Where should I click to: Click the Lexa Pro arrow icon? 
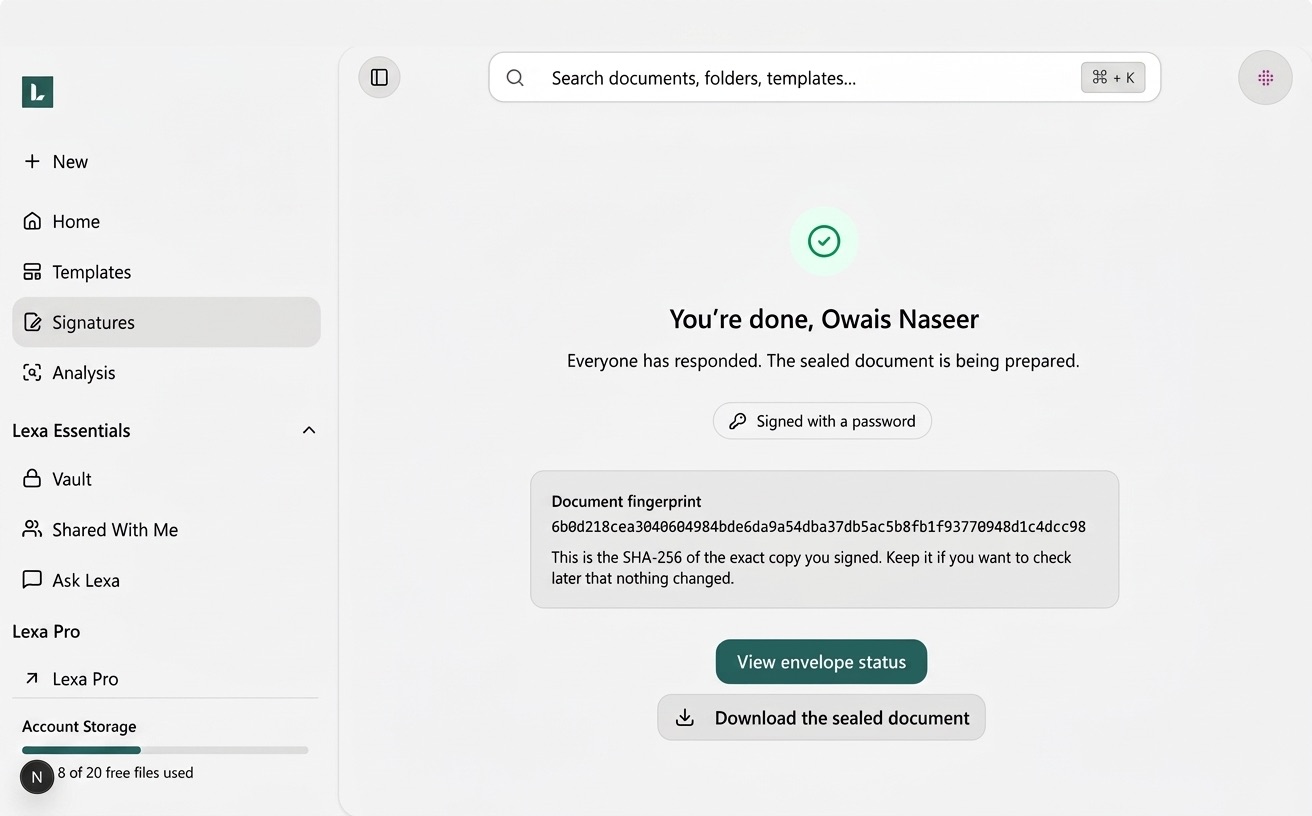point(32,679)
